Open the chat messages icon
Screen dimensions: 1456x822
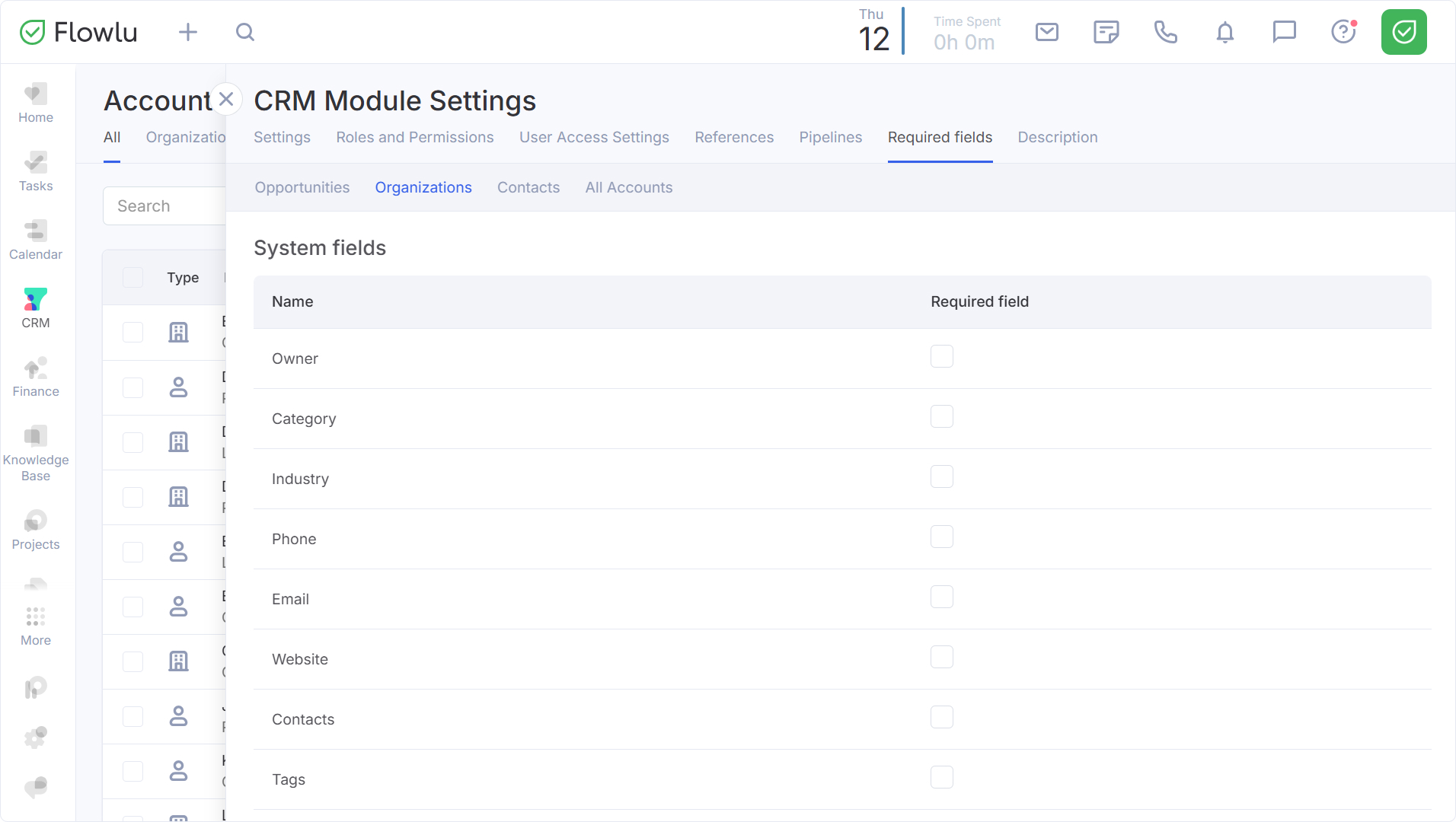point(1284,32)
